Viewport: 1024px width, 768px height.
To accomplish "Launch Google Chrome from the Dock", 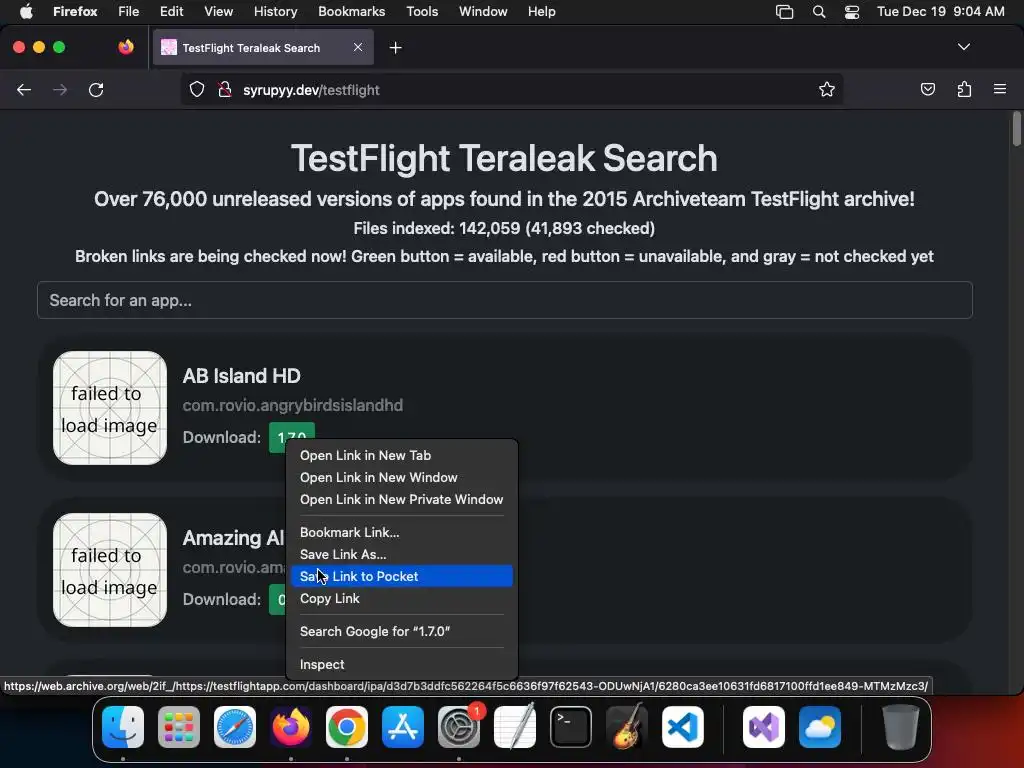I will point(347,727).
